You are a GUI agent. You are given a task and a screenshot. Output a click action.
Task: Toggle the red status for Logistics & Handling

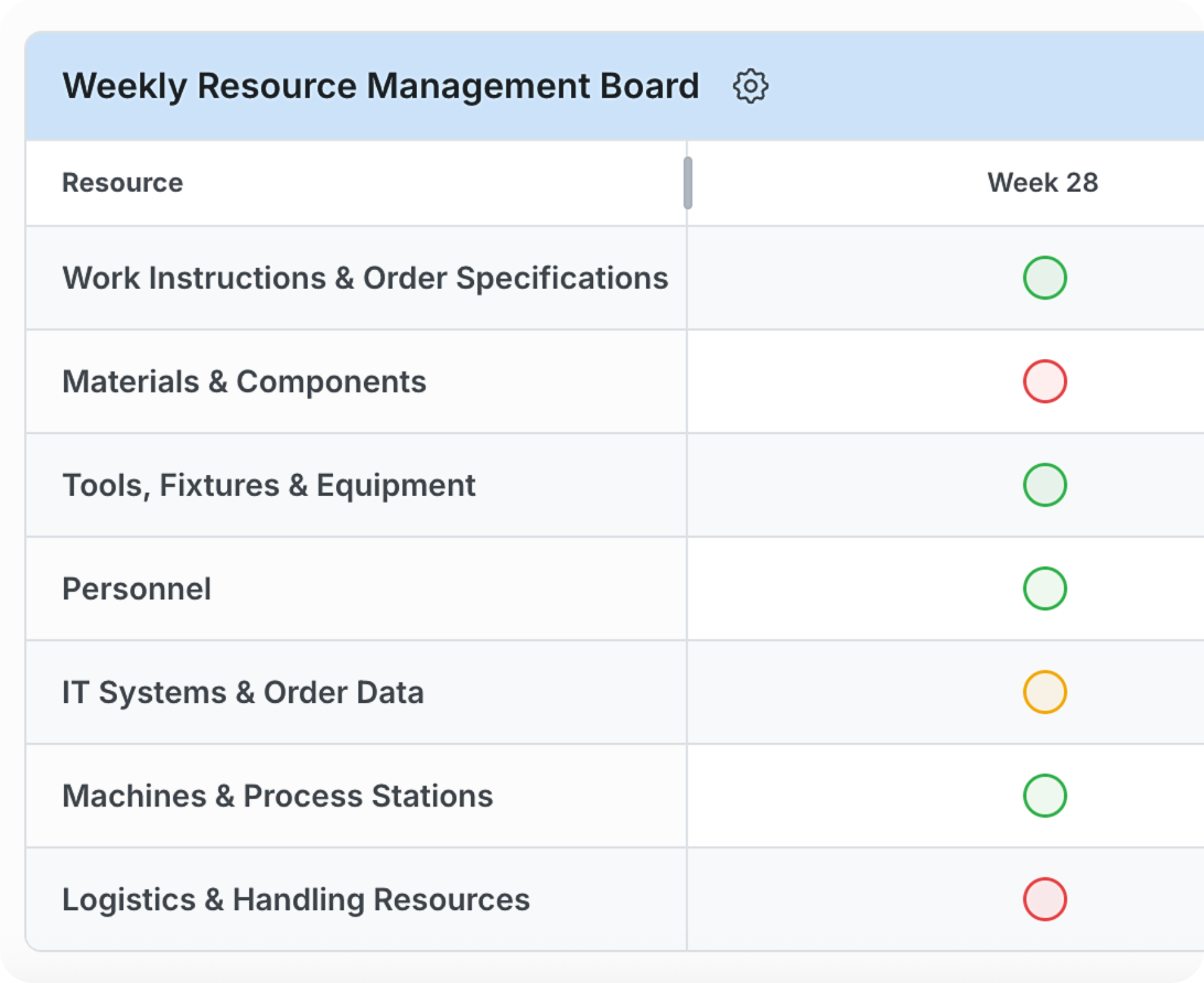1044,899
